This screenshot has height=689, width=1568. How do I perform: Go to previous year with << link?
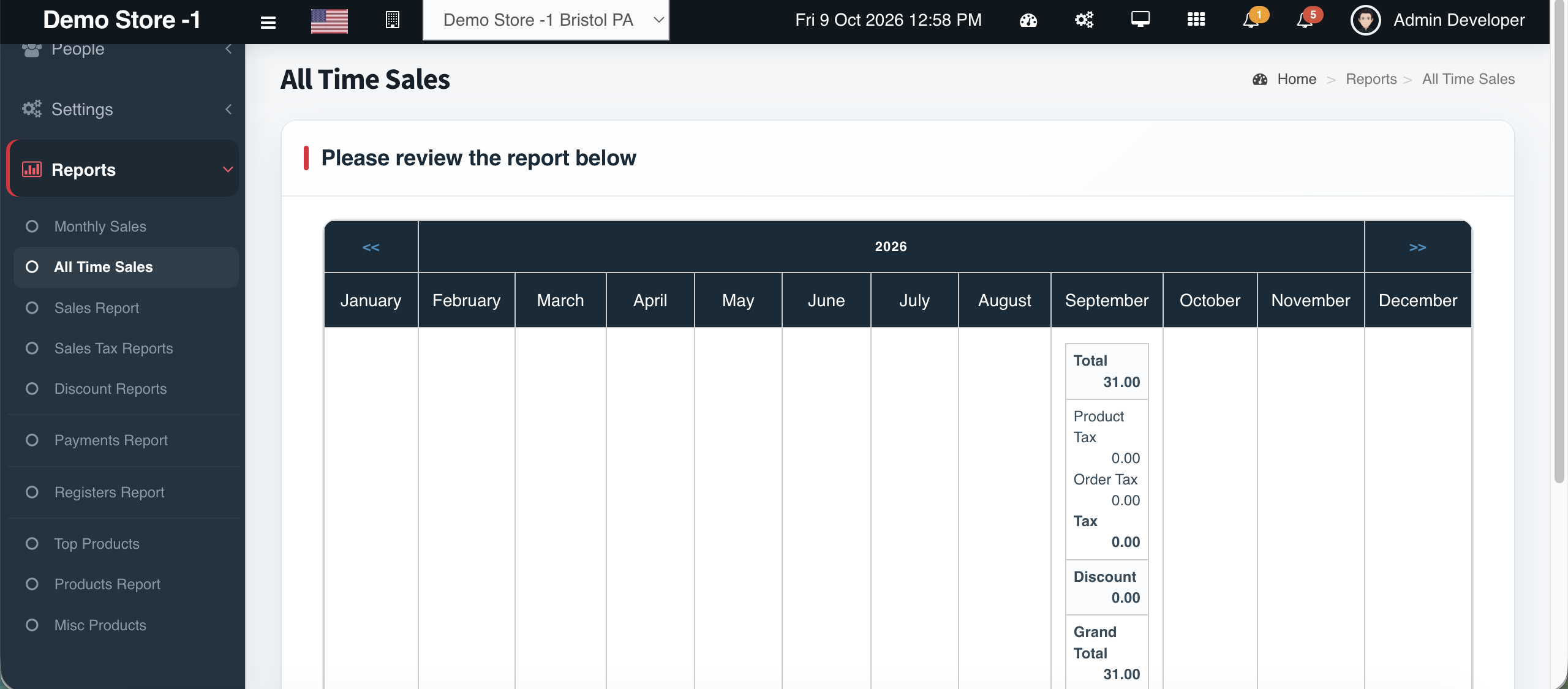tap(371, 247)
